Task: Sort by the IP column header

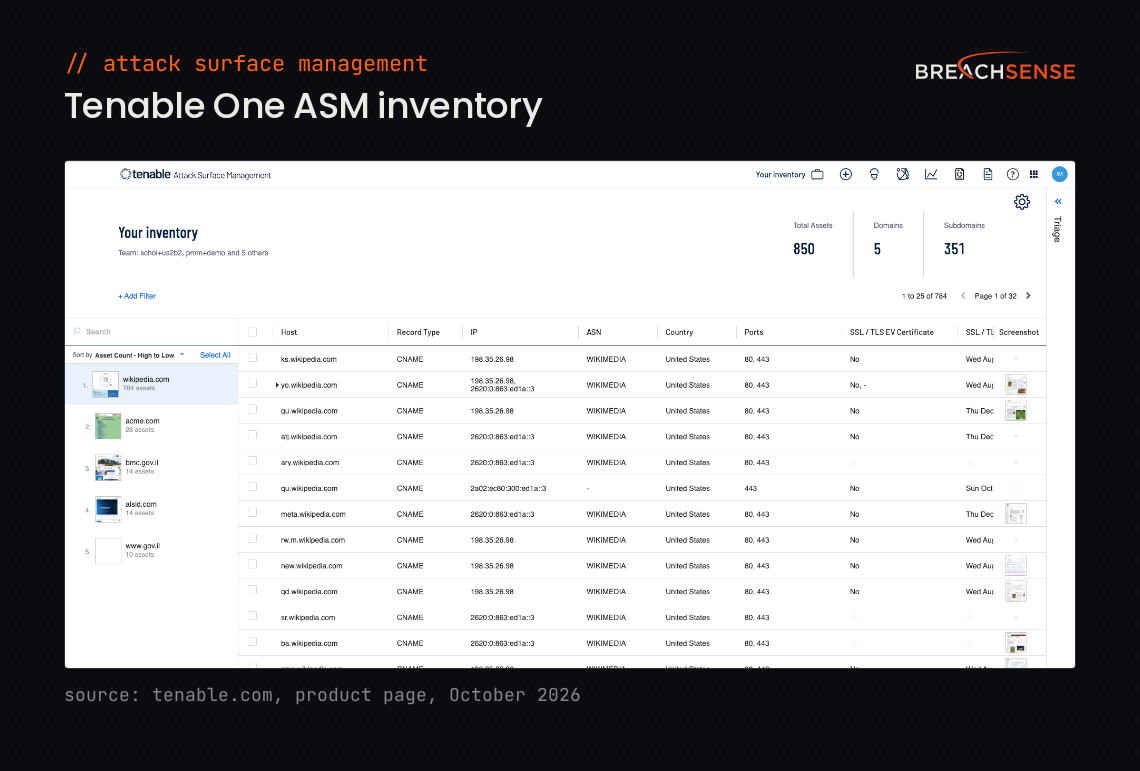Action: [x=473, y=332]
